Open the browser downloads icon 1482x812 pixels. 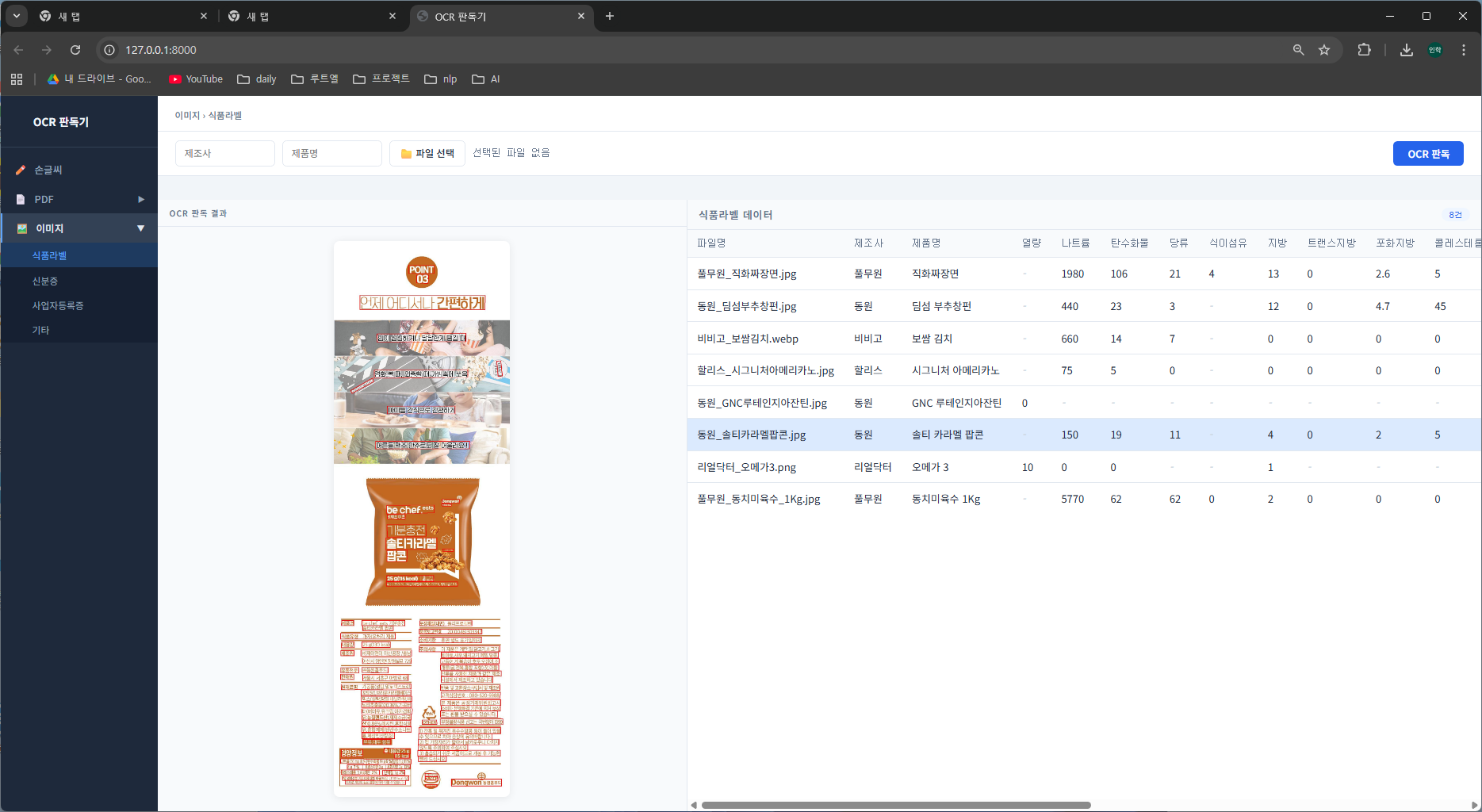[x=1406, y=50]
